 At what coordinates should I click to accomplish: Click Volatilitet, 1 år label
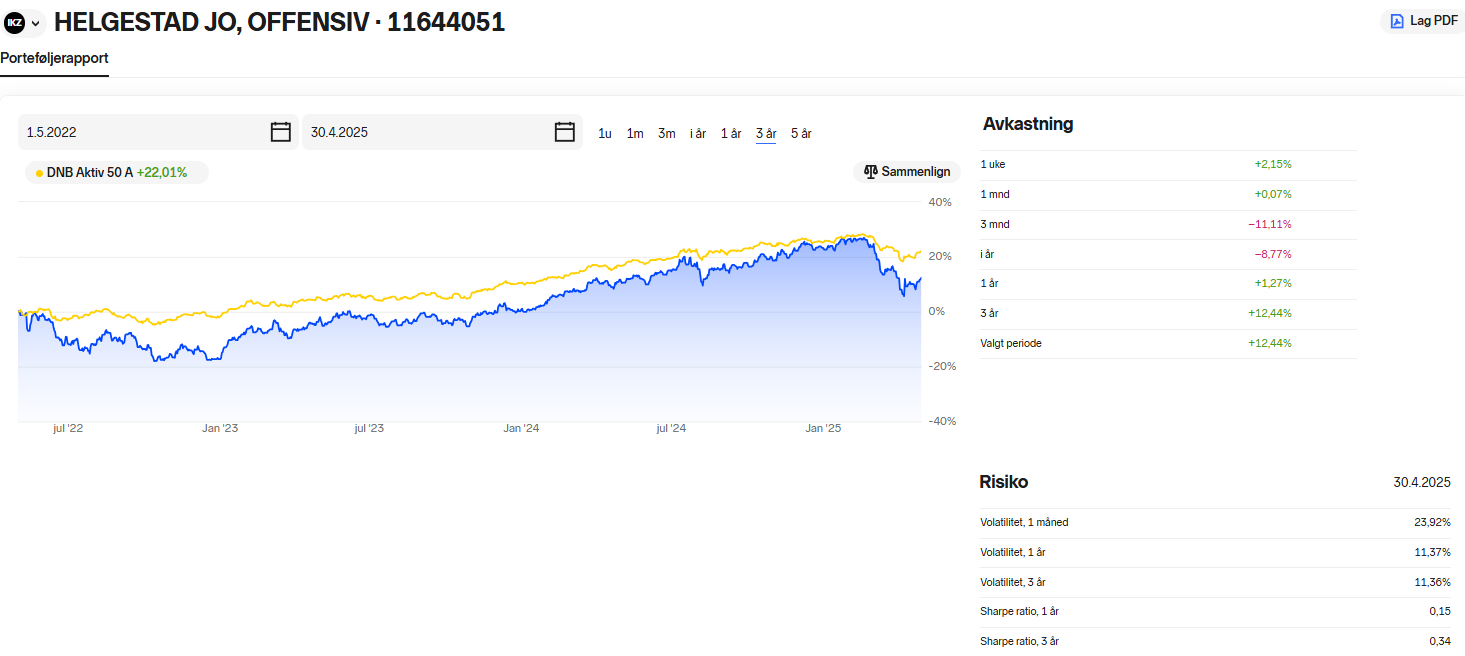1013,552
